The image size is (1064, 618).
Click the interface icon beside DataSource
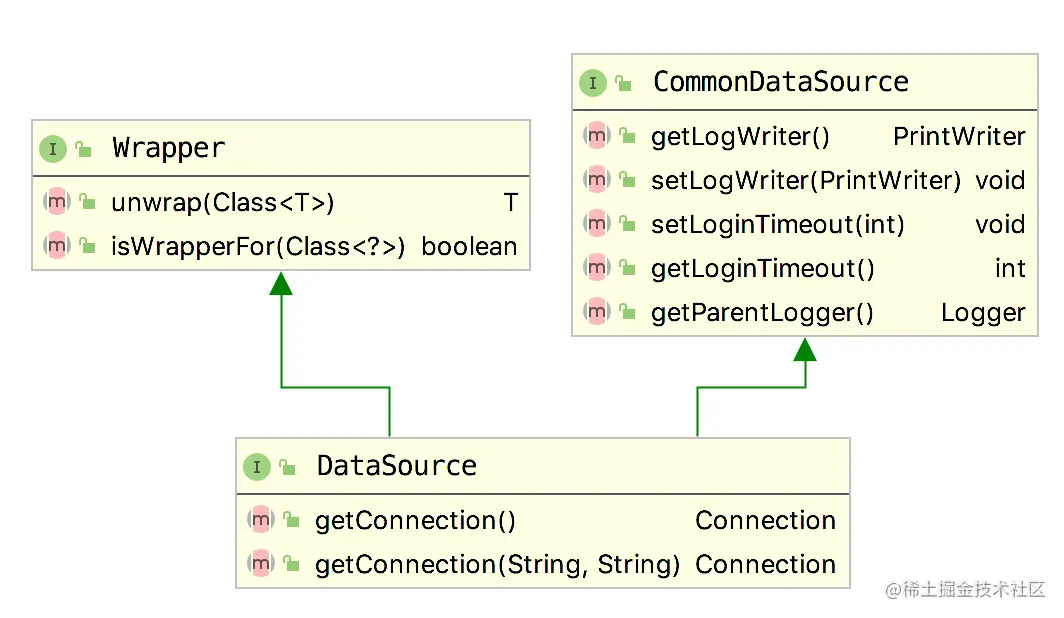click(x=257, y=467)
